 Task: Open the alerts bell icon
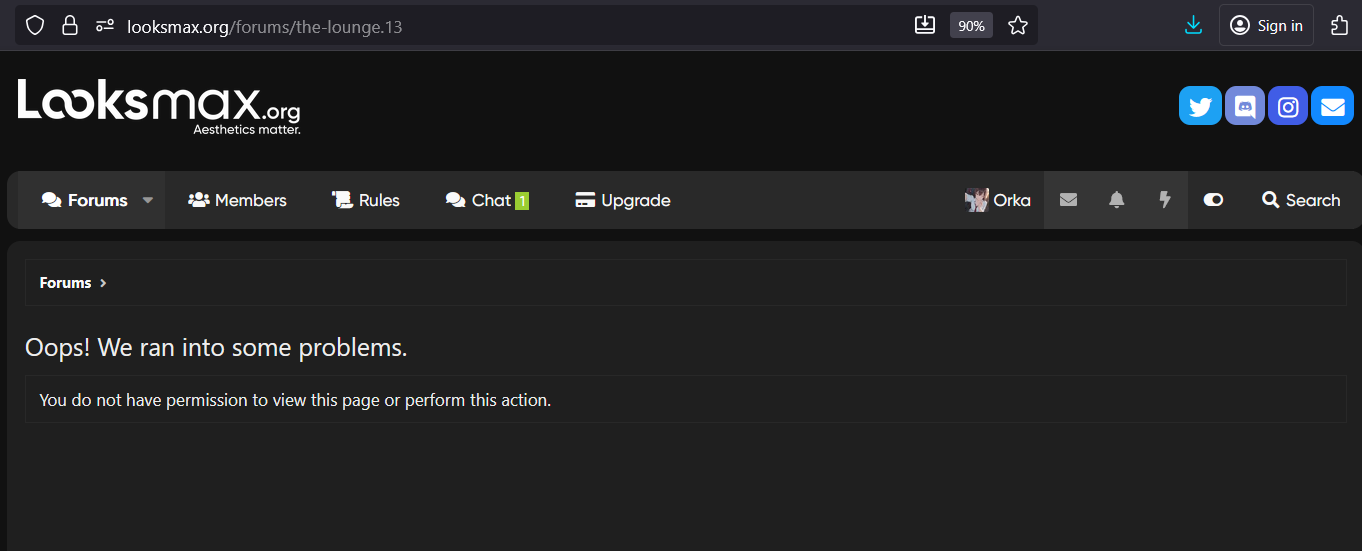click(x=1117, y=200)
